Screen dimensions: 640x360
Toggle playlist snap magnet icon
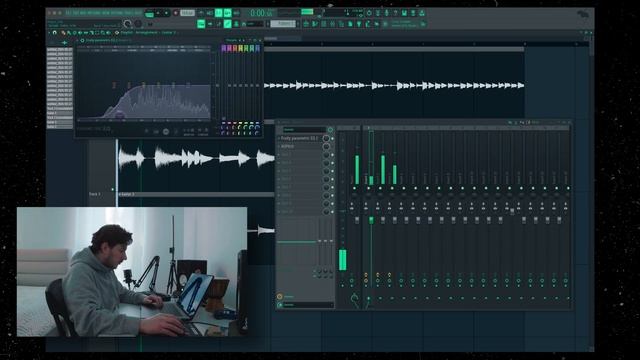[x=54, y=33]
